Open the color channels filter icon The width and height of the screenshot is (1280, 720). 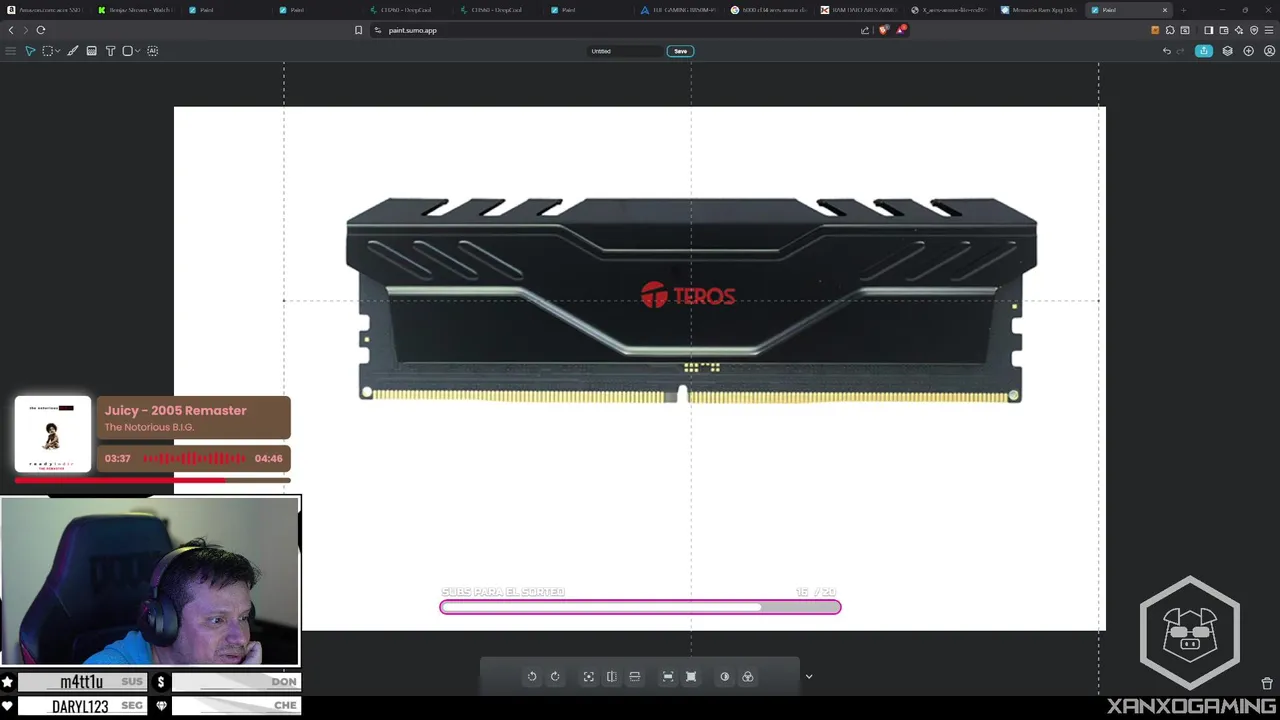tap(748, 677)
